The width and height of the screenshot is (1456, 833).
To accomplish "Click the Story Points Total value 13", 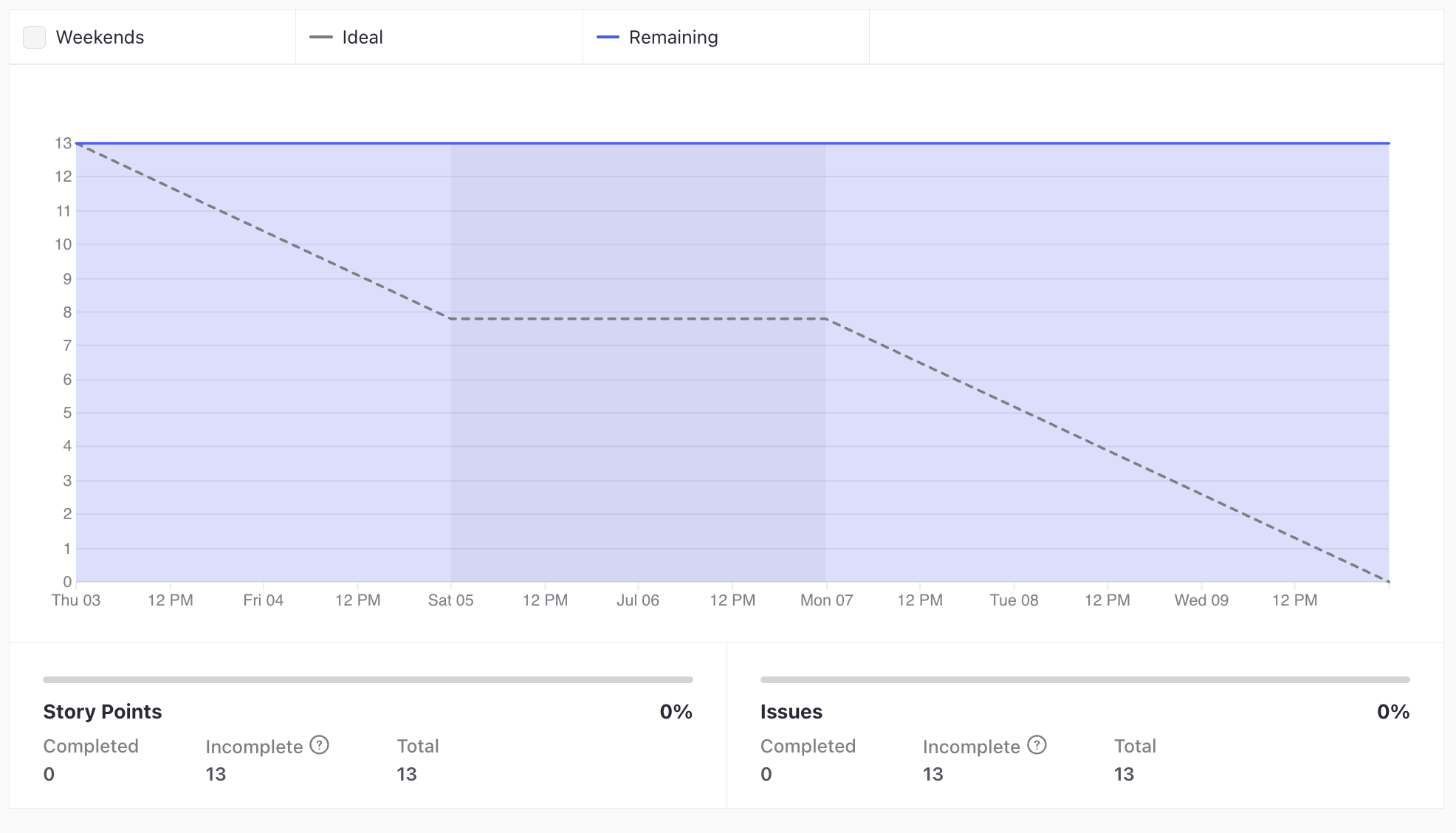I will [407, 774].
